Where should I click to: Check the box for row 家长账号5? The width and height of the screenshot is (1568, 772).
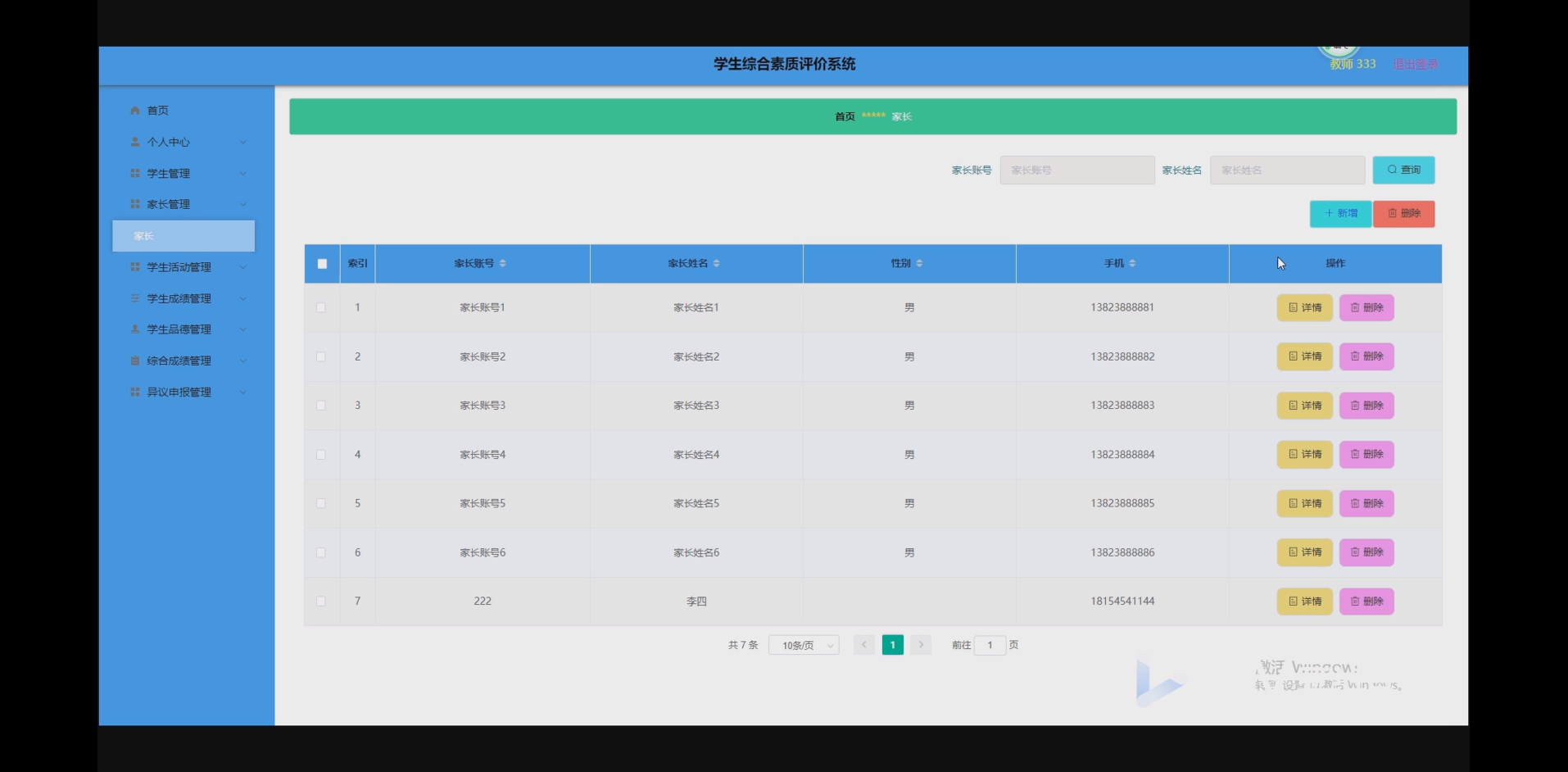pos(321,503)
